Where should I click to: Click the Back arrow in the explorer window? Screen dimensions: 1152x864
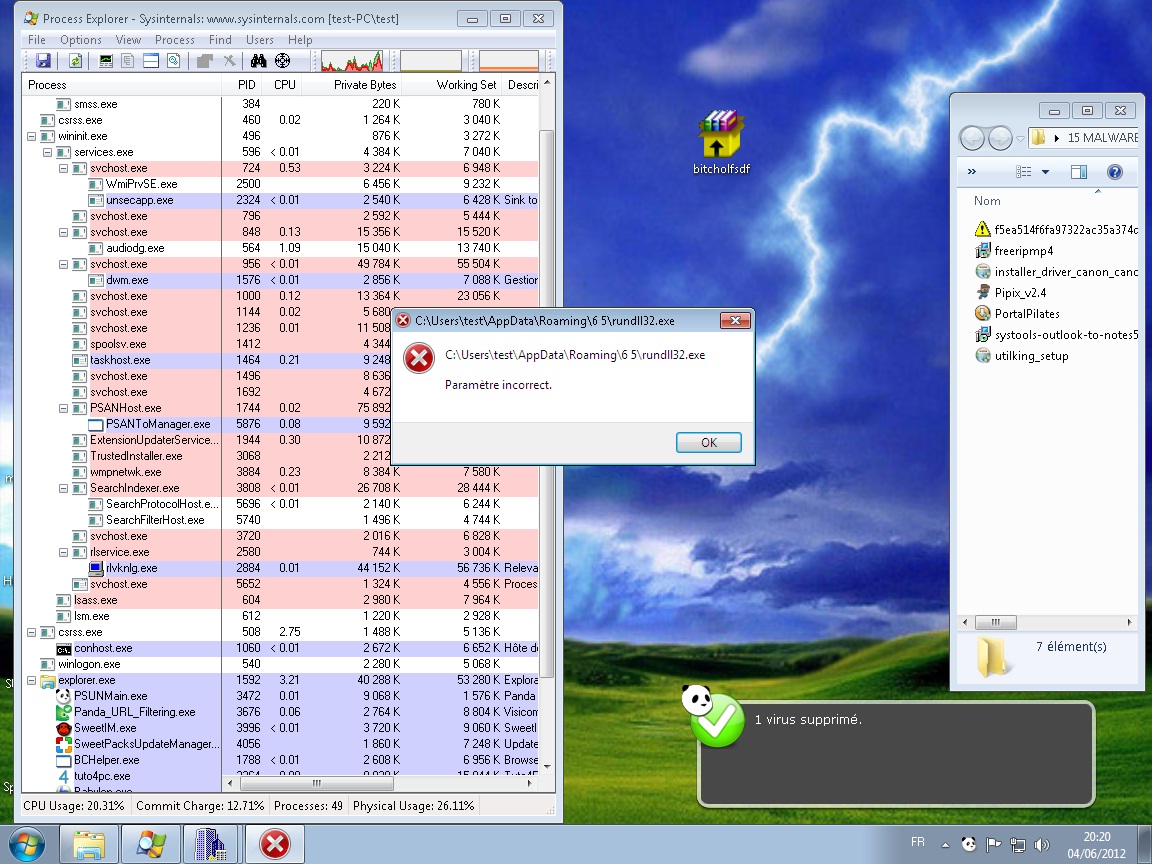[x=972, y=137]
